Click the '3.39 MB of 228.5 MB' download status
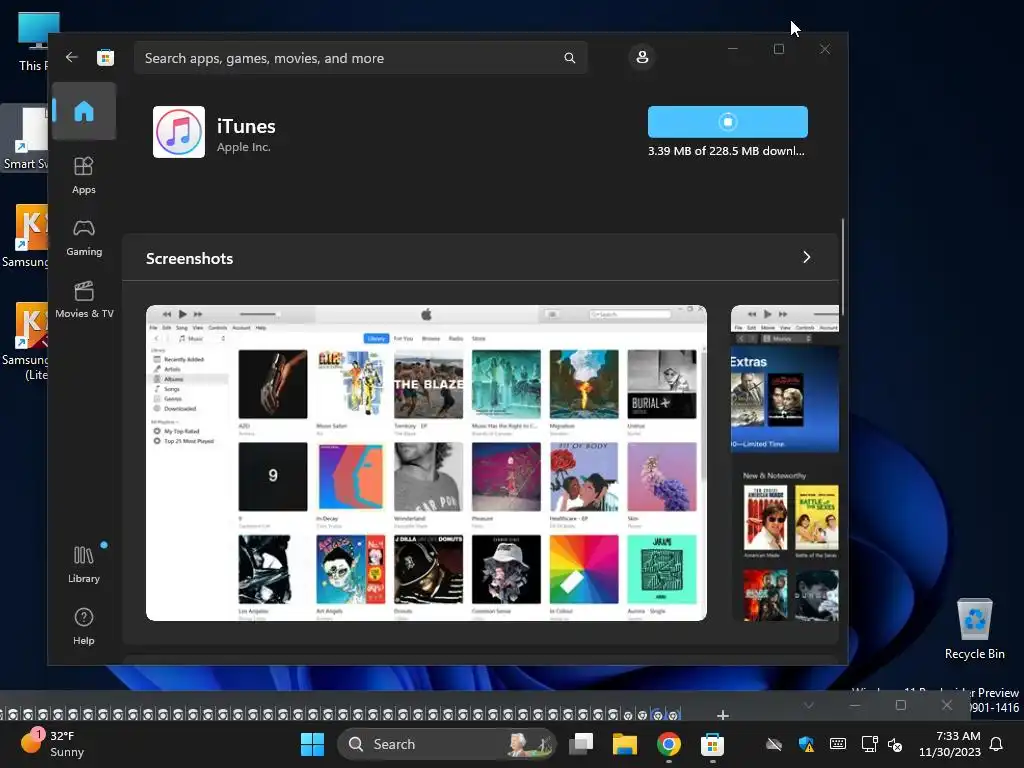Viewport: 1024px width, 768px height. (726, 151)
